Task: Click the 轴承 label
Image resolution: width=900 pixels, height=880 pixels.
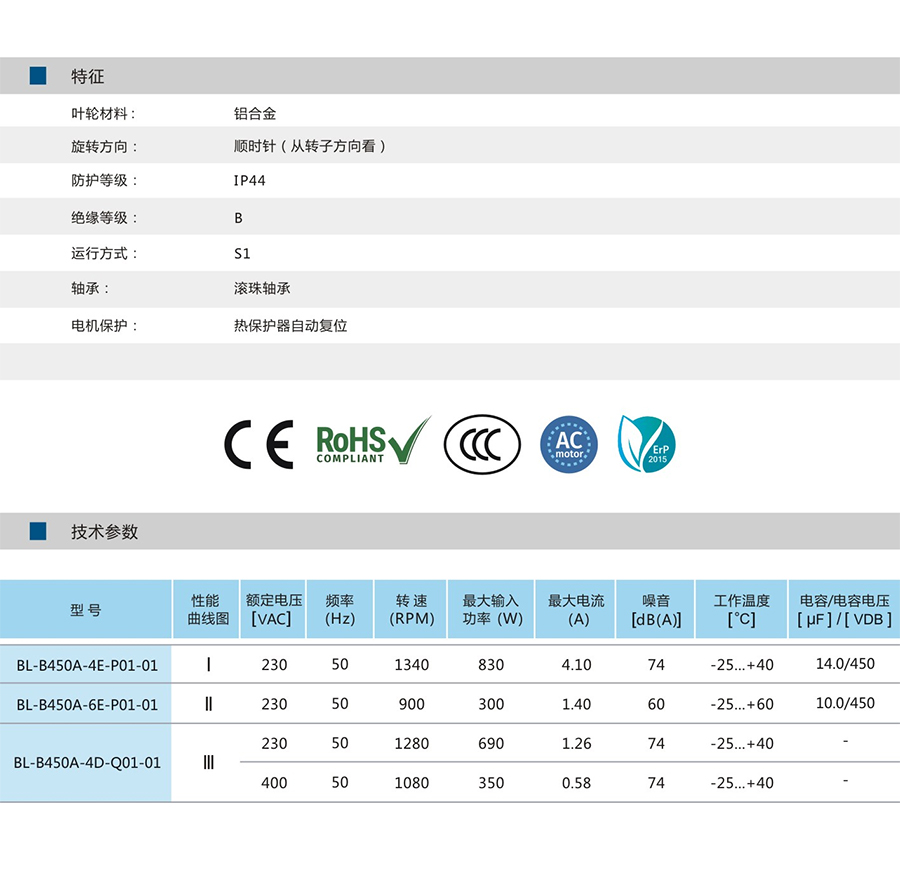Action: point(90,288)
